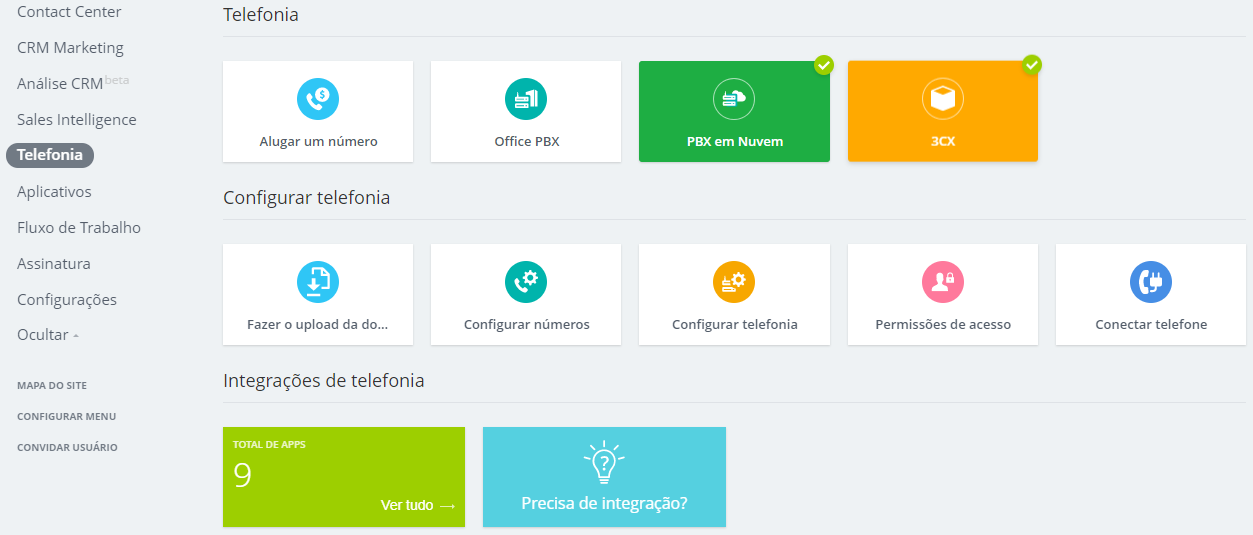The width and height of the screenshot is (1253, 535).
Task: Click the TOTAL DE APPS count 9
Action: [242, 475]
